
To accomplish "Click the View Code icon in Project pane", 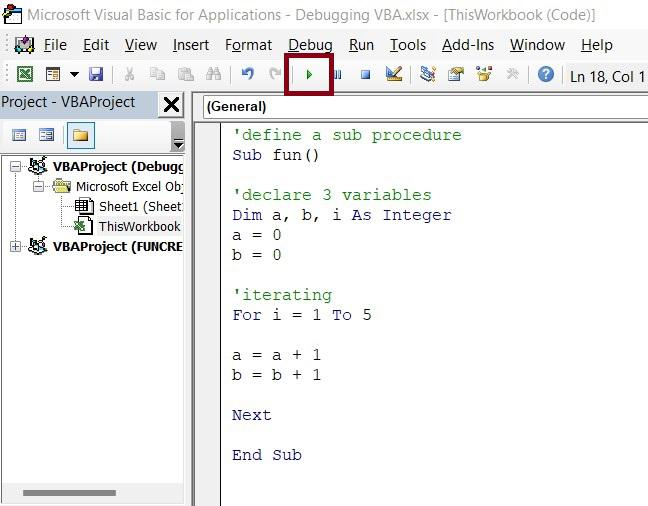I will click(19, 135).
